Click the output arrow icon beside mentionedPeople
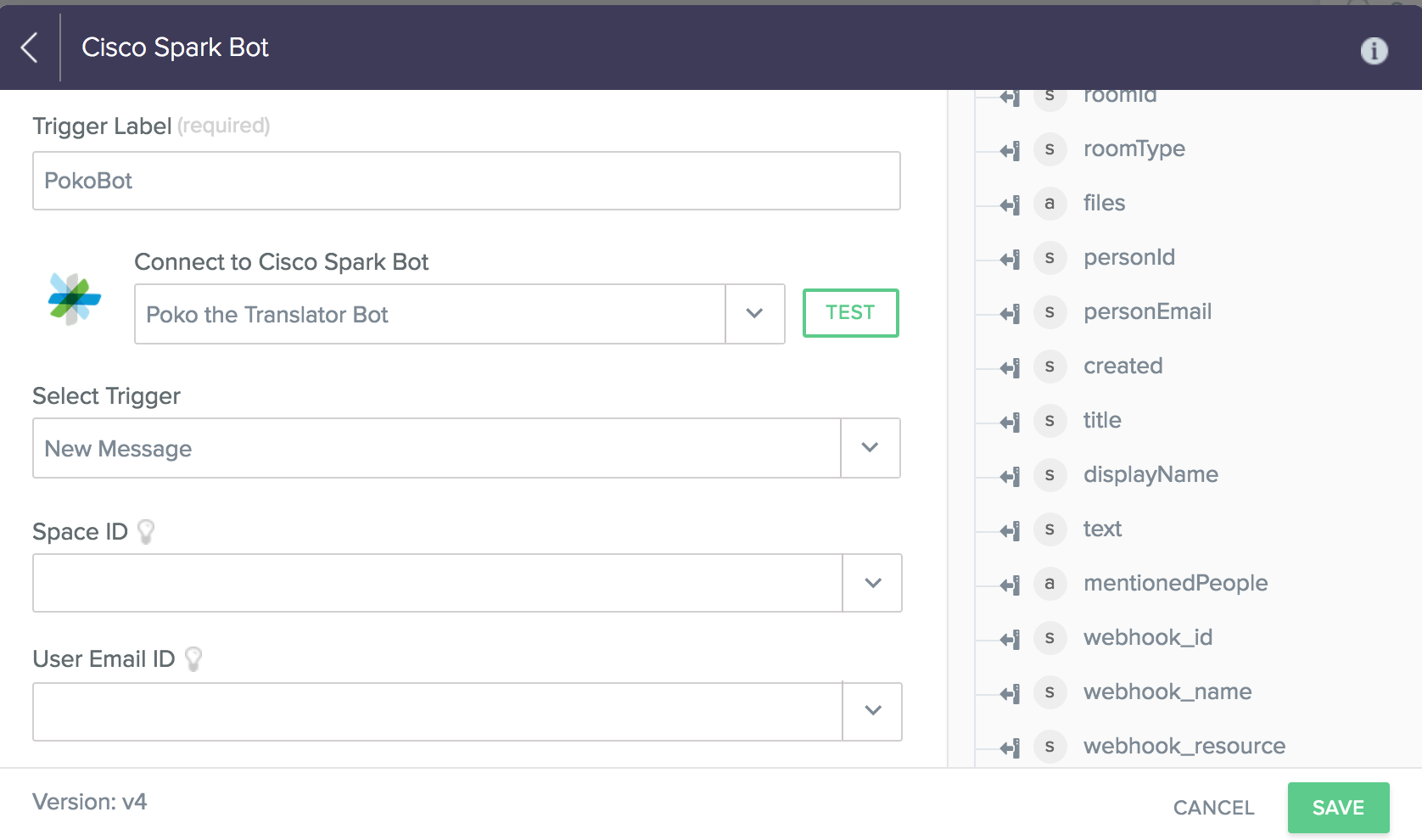 click(x=1010, y=585)
